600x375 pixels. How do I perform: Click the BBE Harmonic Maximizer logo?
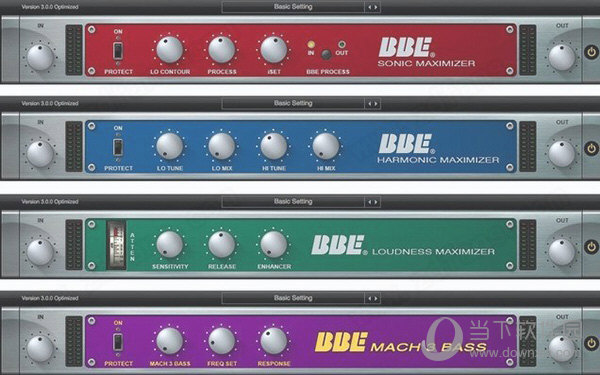click(x=438, y=148)
